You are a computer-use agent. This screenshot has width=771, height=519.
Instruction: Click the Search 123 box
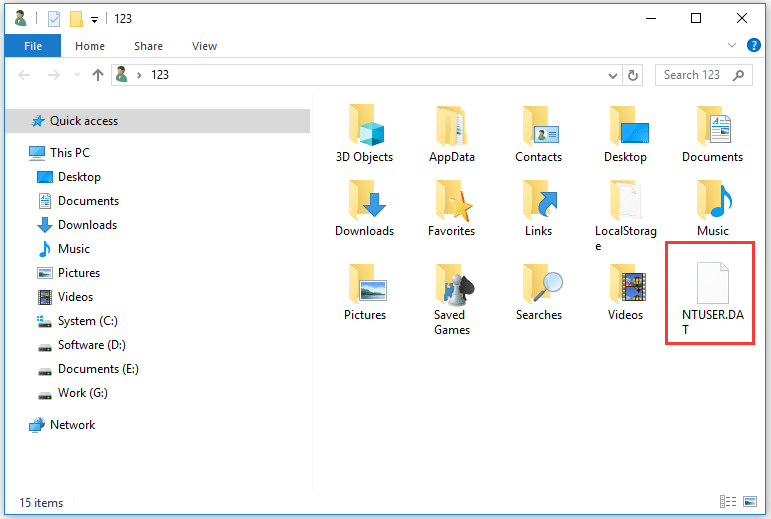tap(703, 75)
